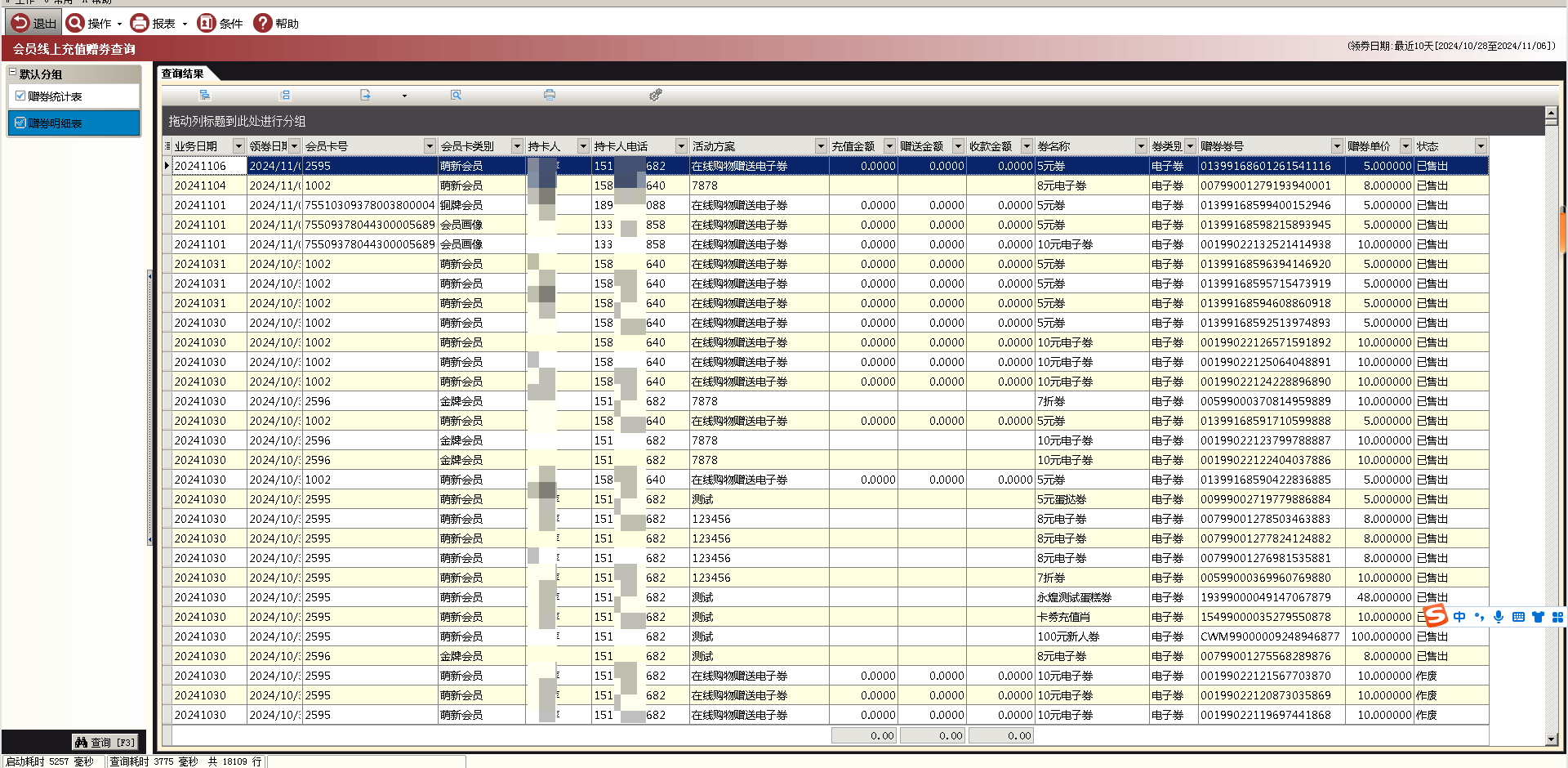Click the export toolbar icon

point(365,95)
